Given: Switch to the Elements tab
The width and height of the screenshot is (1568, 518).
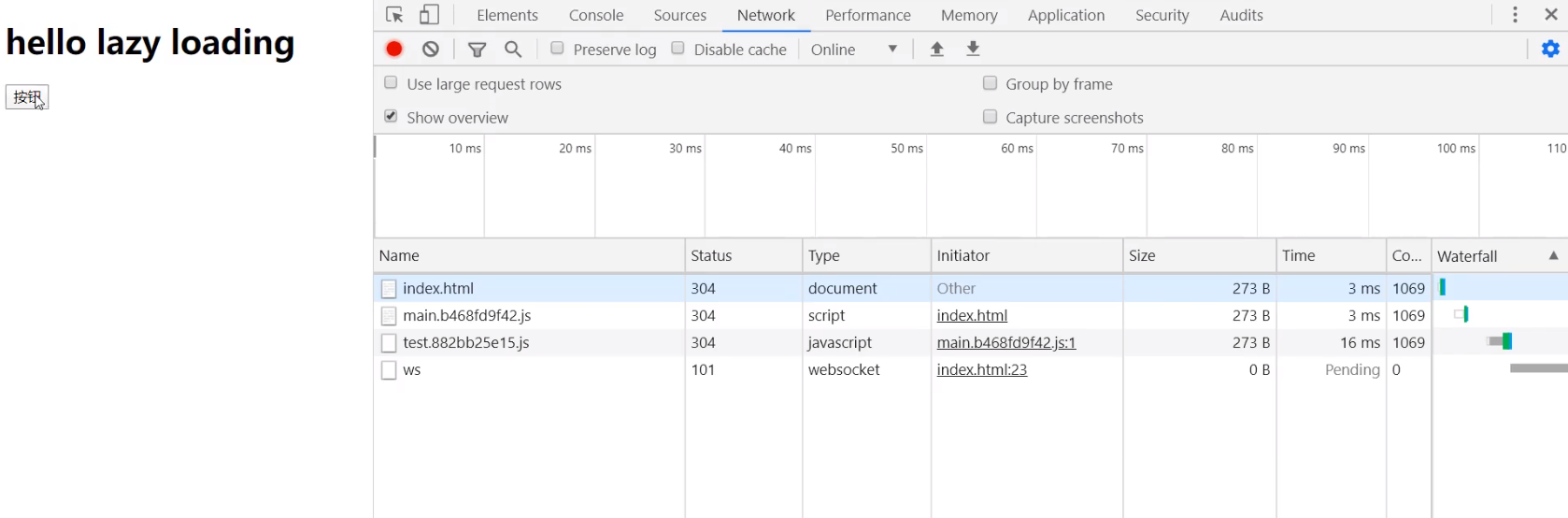Looking at the screenshot, I should 507,15.
